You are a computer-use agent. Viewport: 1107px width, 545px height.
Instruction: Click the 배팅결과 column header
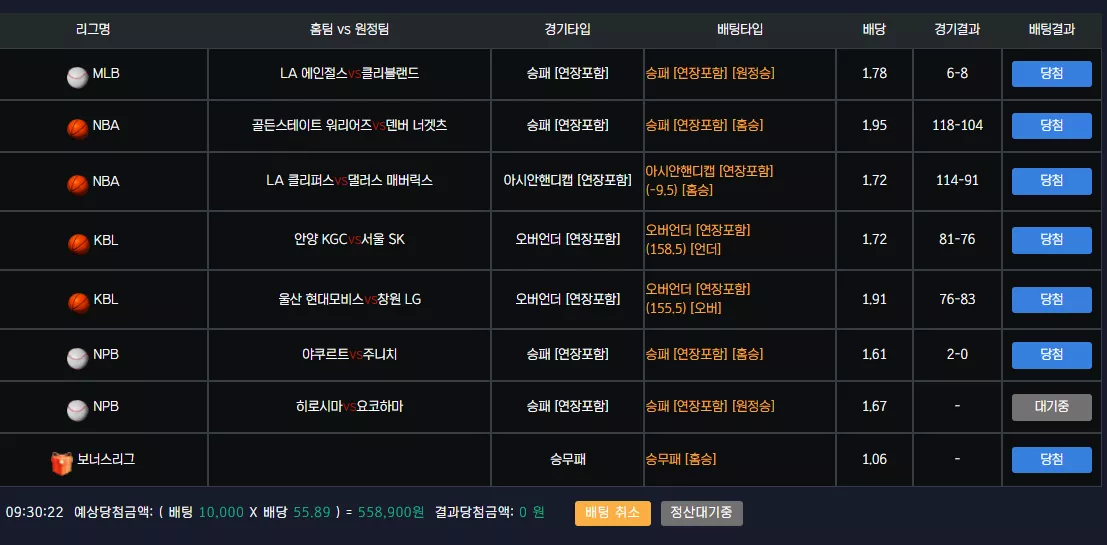pyautogui.click(x=1051, y=30)
